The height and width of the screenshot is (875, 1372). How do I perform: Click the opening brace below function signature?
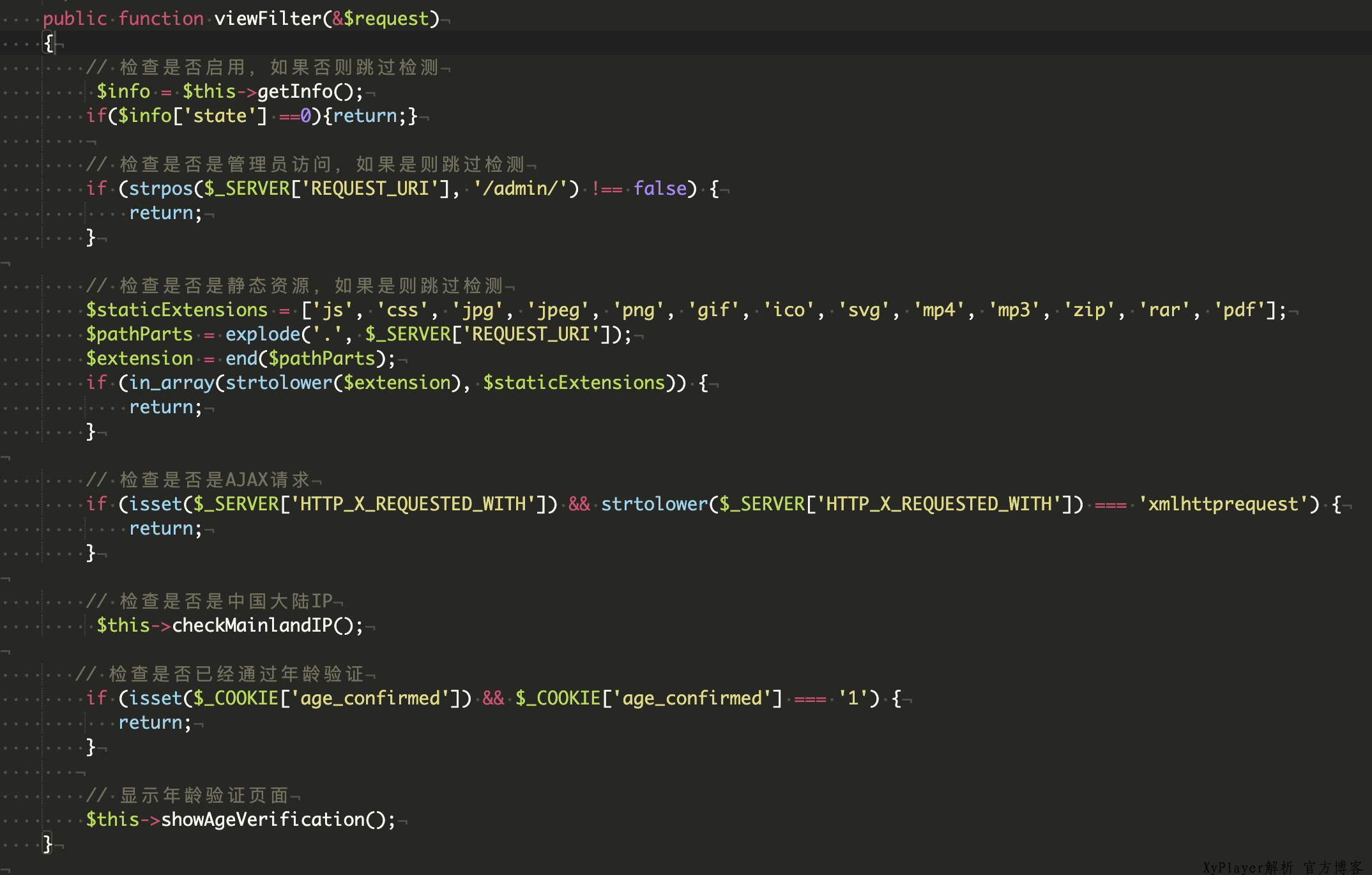point(49,43)
